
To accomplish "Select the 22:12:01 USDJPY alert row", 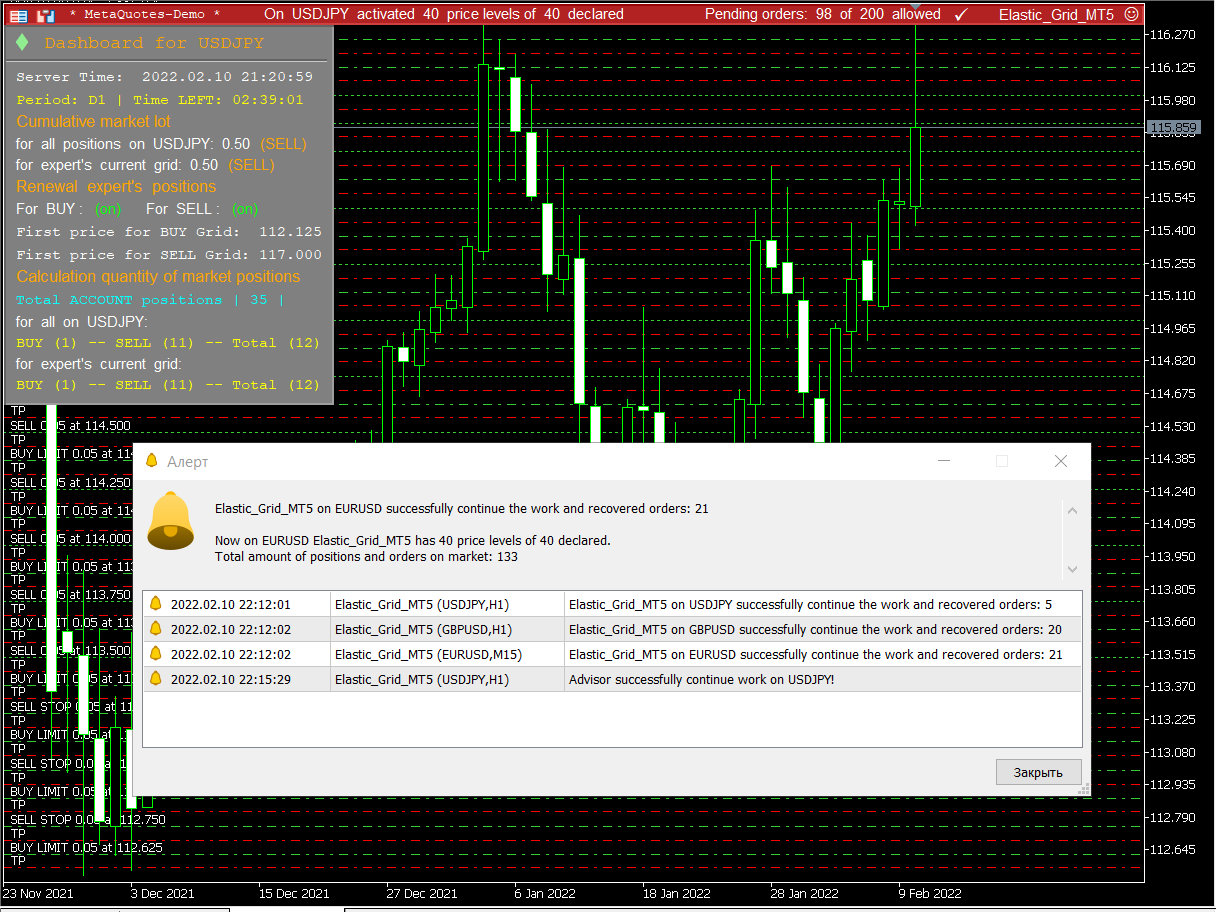I will click(x=612, y=604).
